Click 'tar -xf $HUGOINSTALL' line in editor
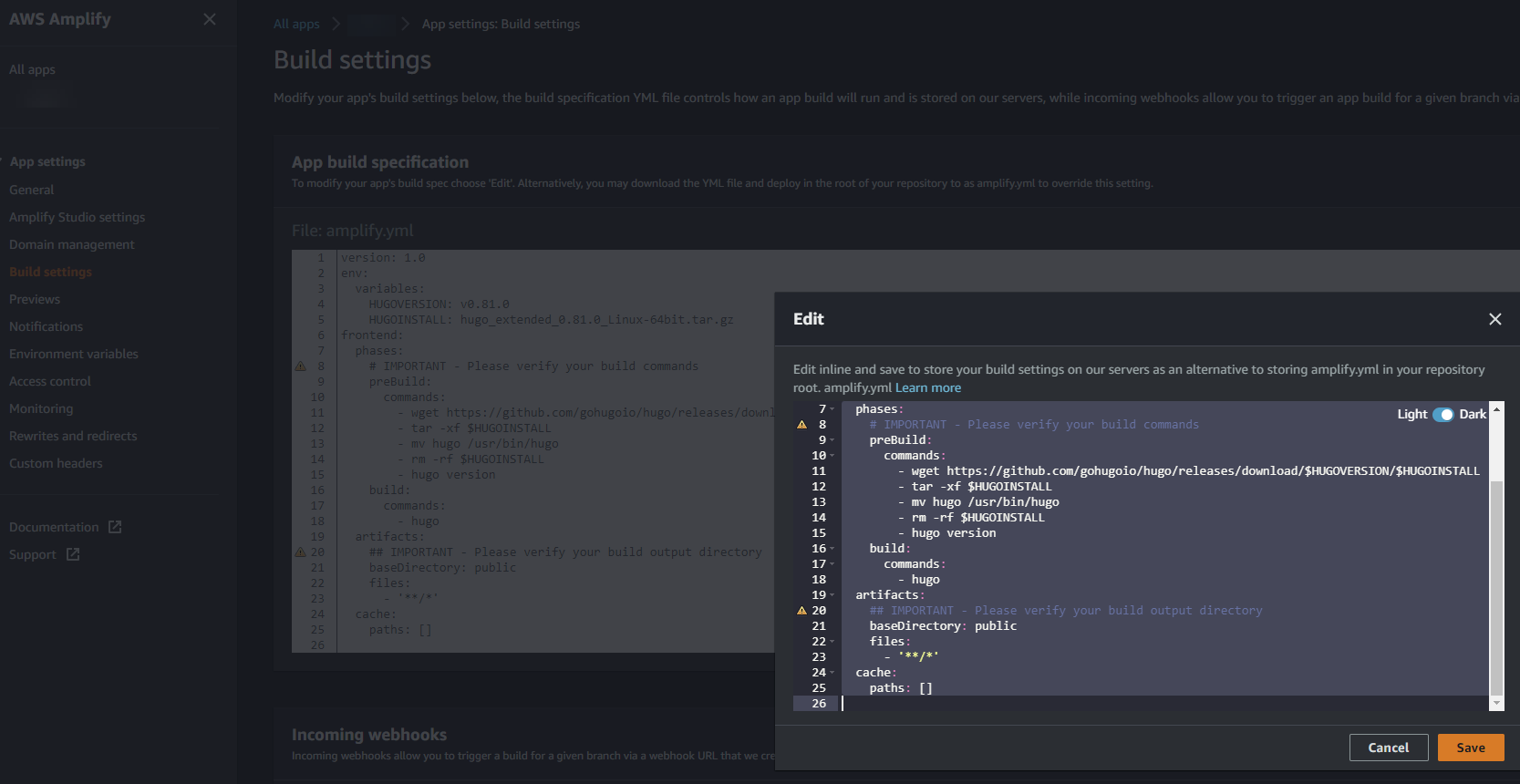Viewport: 1520px width, 784px height. point(975,487)
